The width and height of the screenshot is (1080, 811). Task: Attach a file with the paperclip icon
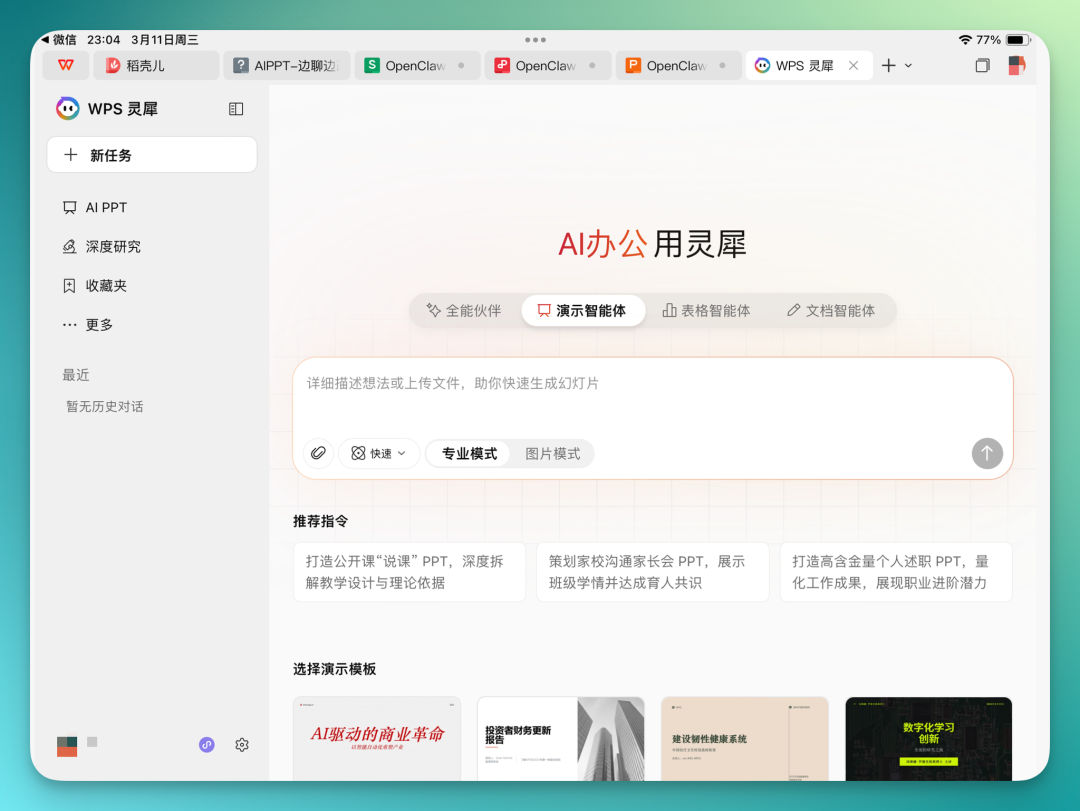coord(318,453)
